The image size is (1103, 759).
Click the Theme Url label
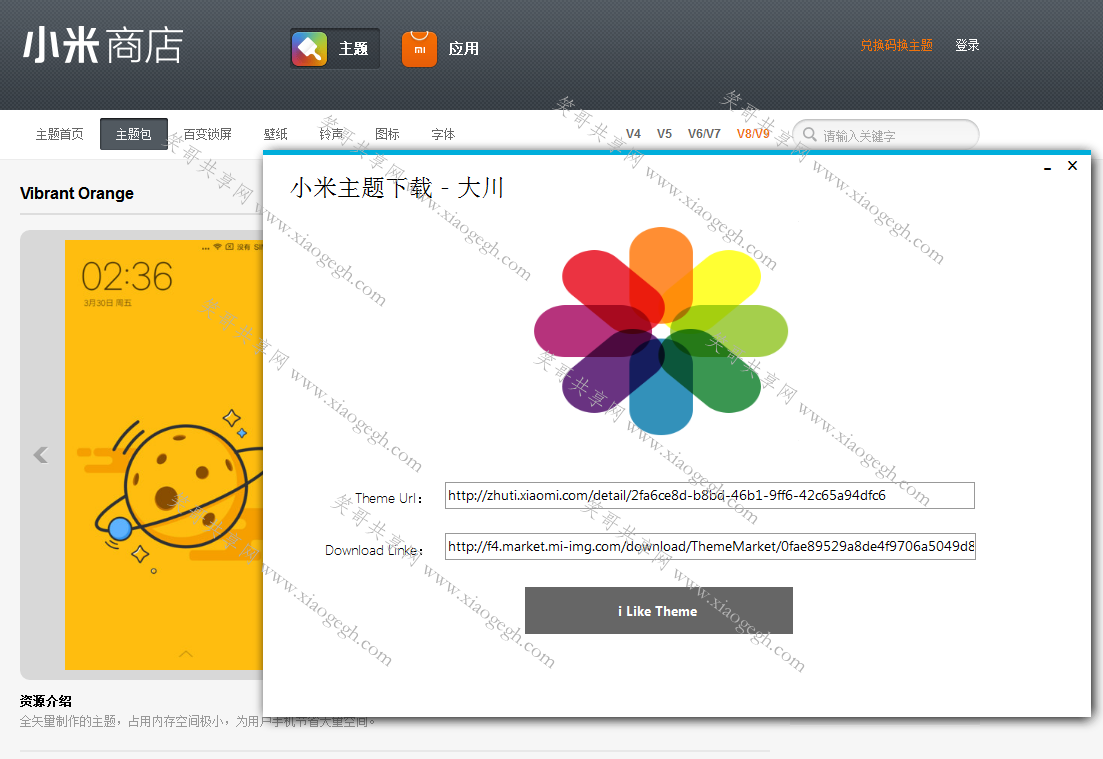(388, 498)
